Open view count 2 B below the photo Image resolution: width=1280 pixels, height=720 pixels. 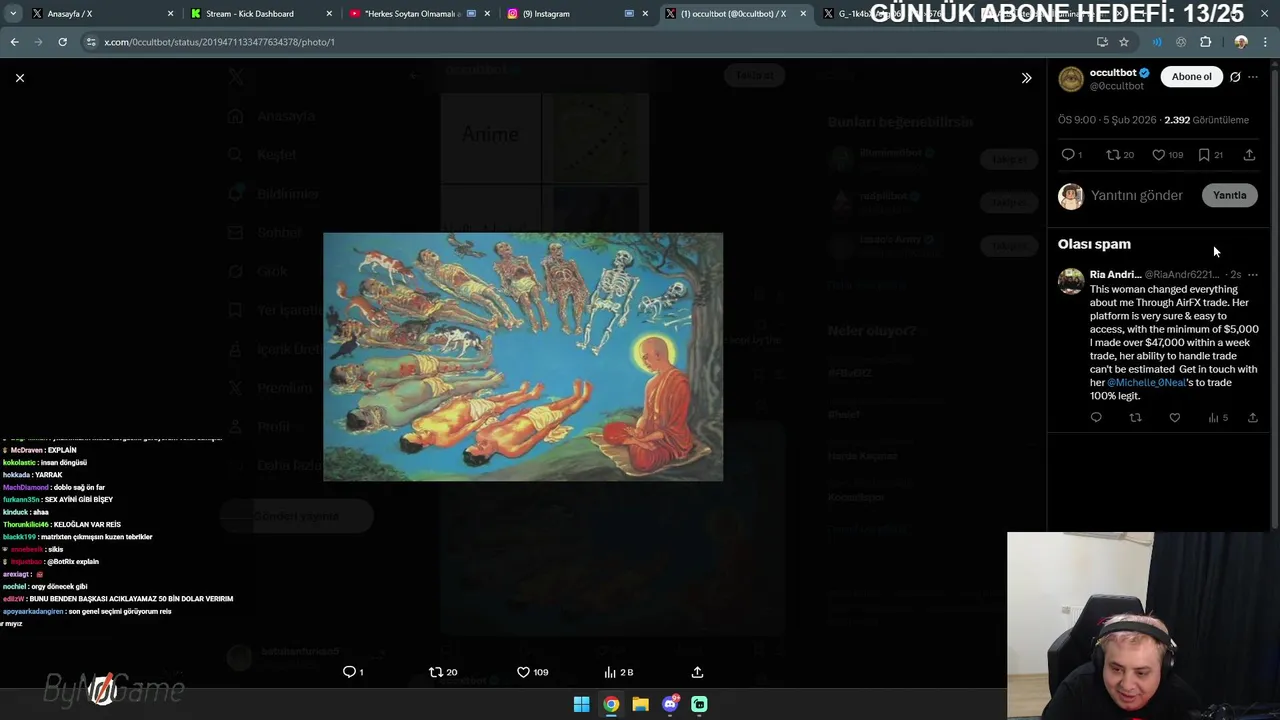[619, 672]
